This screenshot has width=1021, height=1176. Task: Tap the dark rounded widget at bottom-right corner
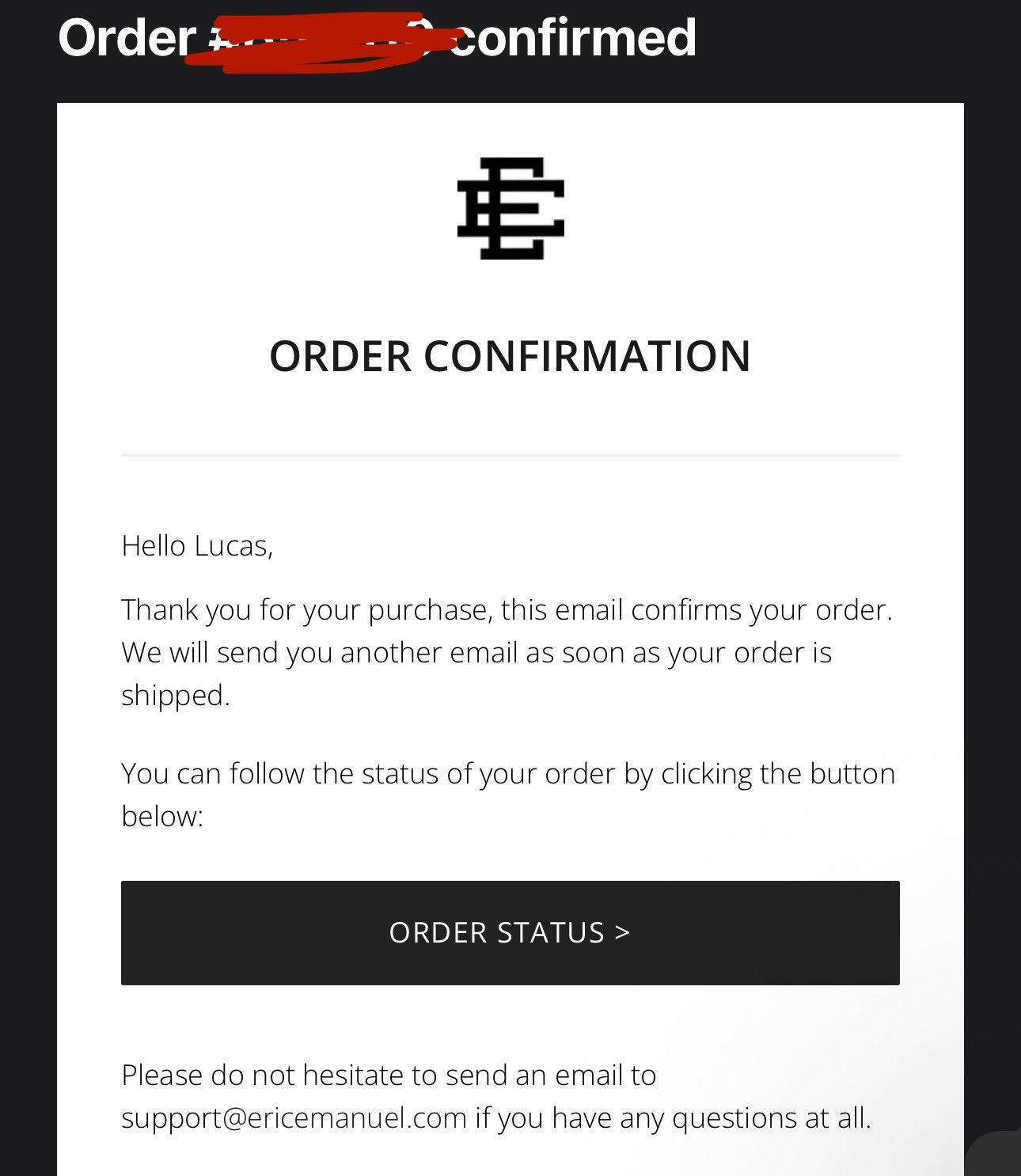[x=993, y=1154]
